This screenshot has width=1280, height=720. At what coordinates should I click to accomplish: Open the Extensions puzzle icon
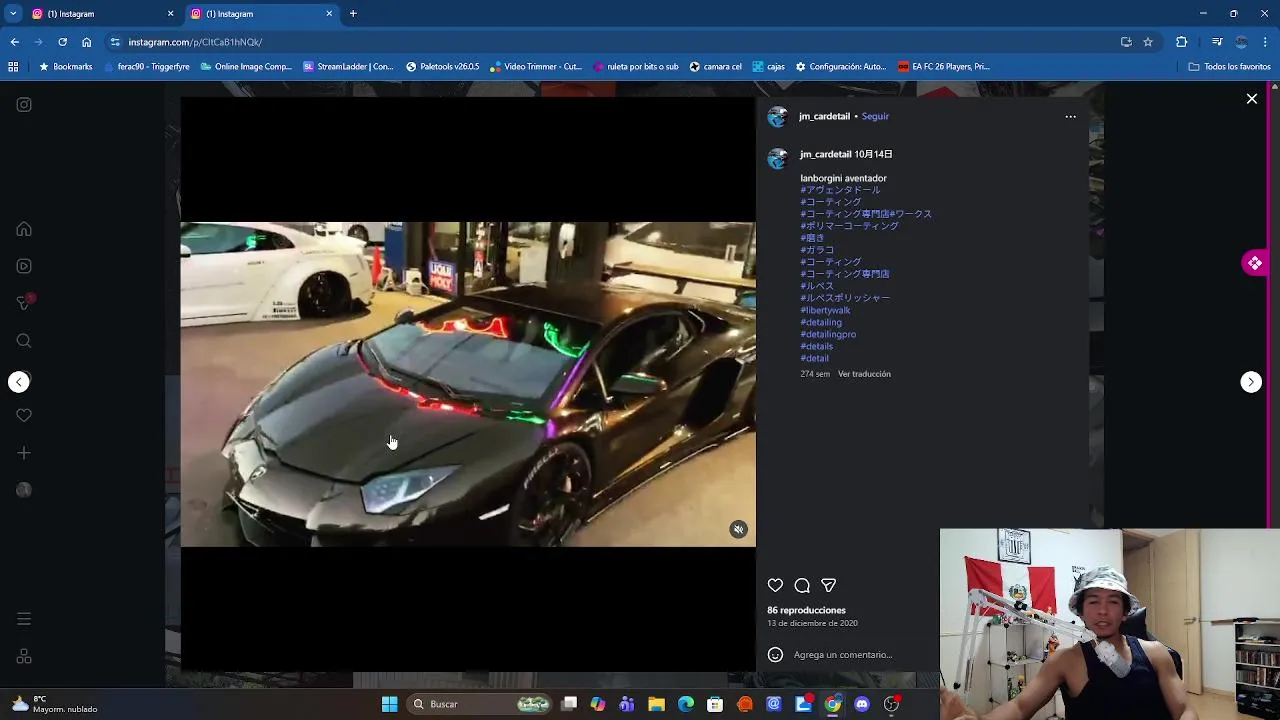coord(1181,42)
